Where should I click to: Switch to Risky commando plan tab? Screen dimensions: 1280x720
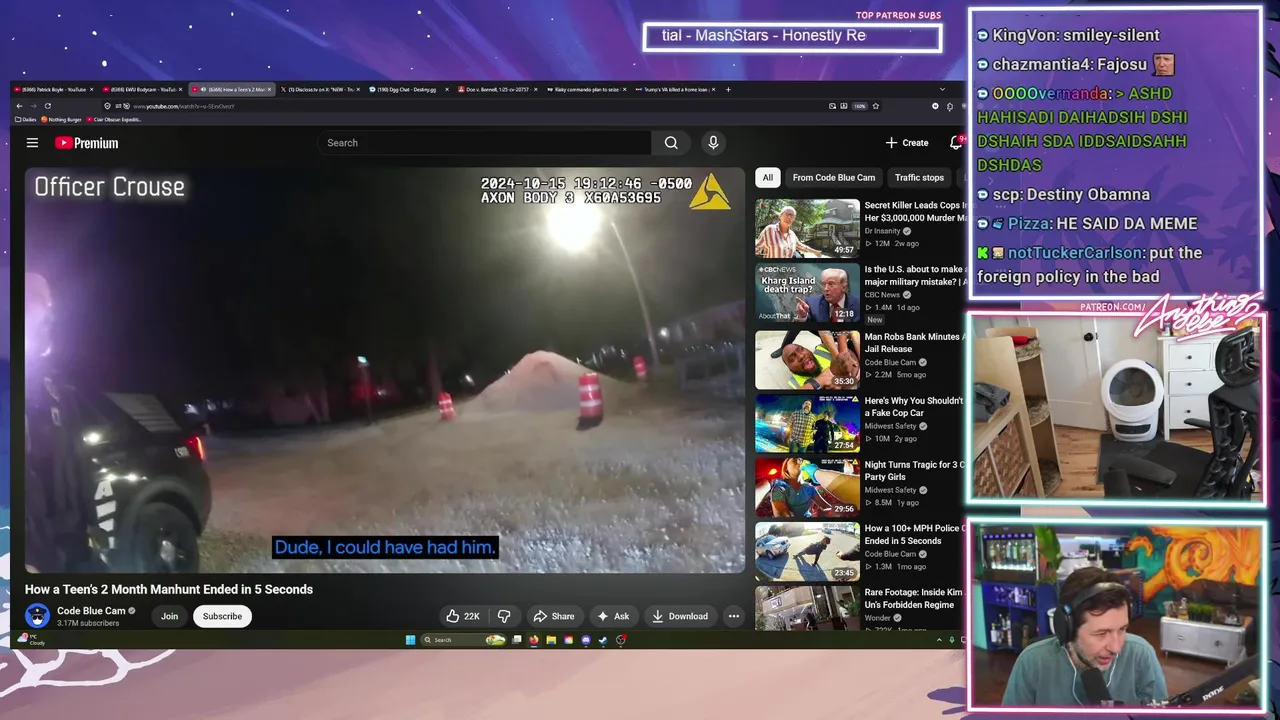[x=585, y=89]
